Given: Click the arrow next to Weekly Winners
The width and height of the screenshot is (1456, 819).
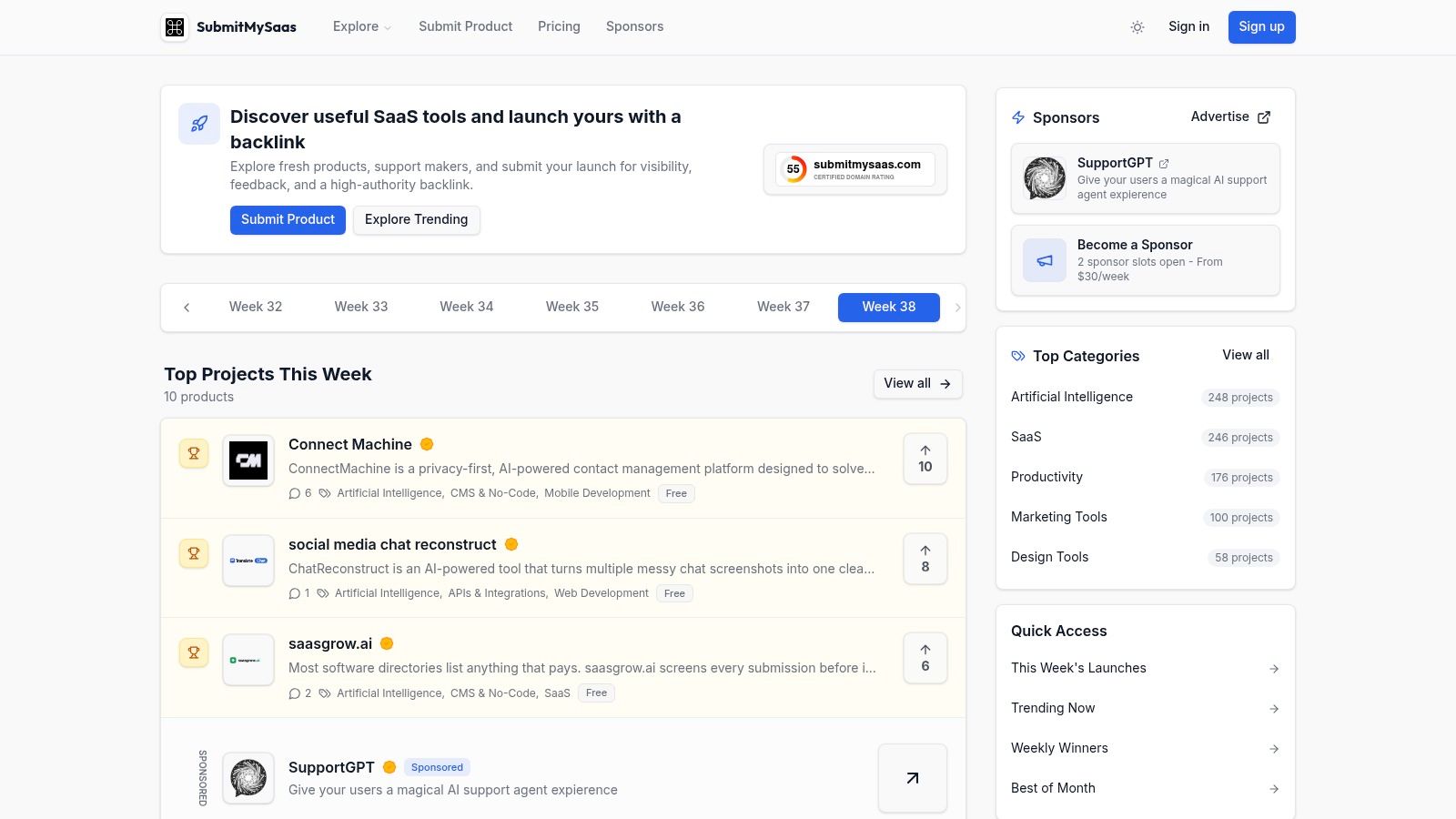Looking at the screenshot, I should [1274, 749].
